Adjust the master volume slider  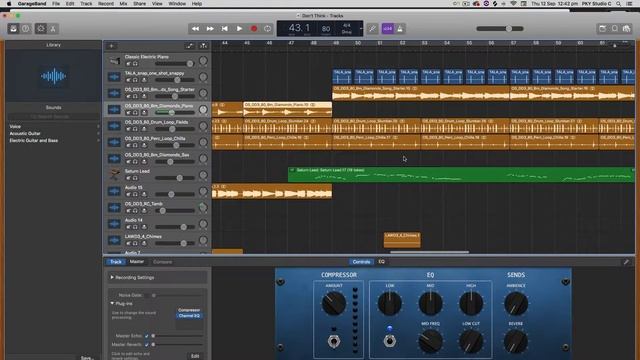point(500,29)
